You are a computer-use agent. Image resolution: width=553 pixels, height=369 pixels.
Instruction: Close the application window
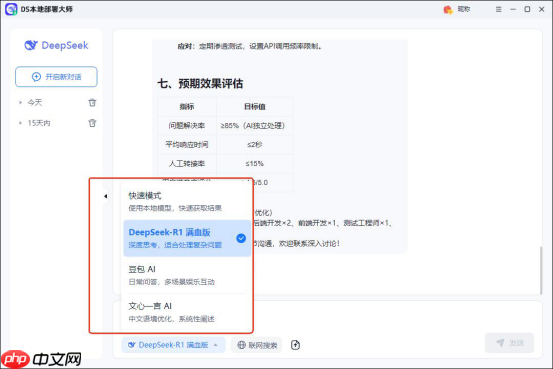click(542, 10)
